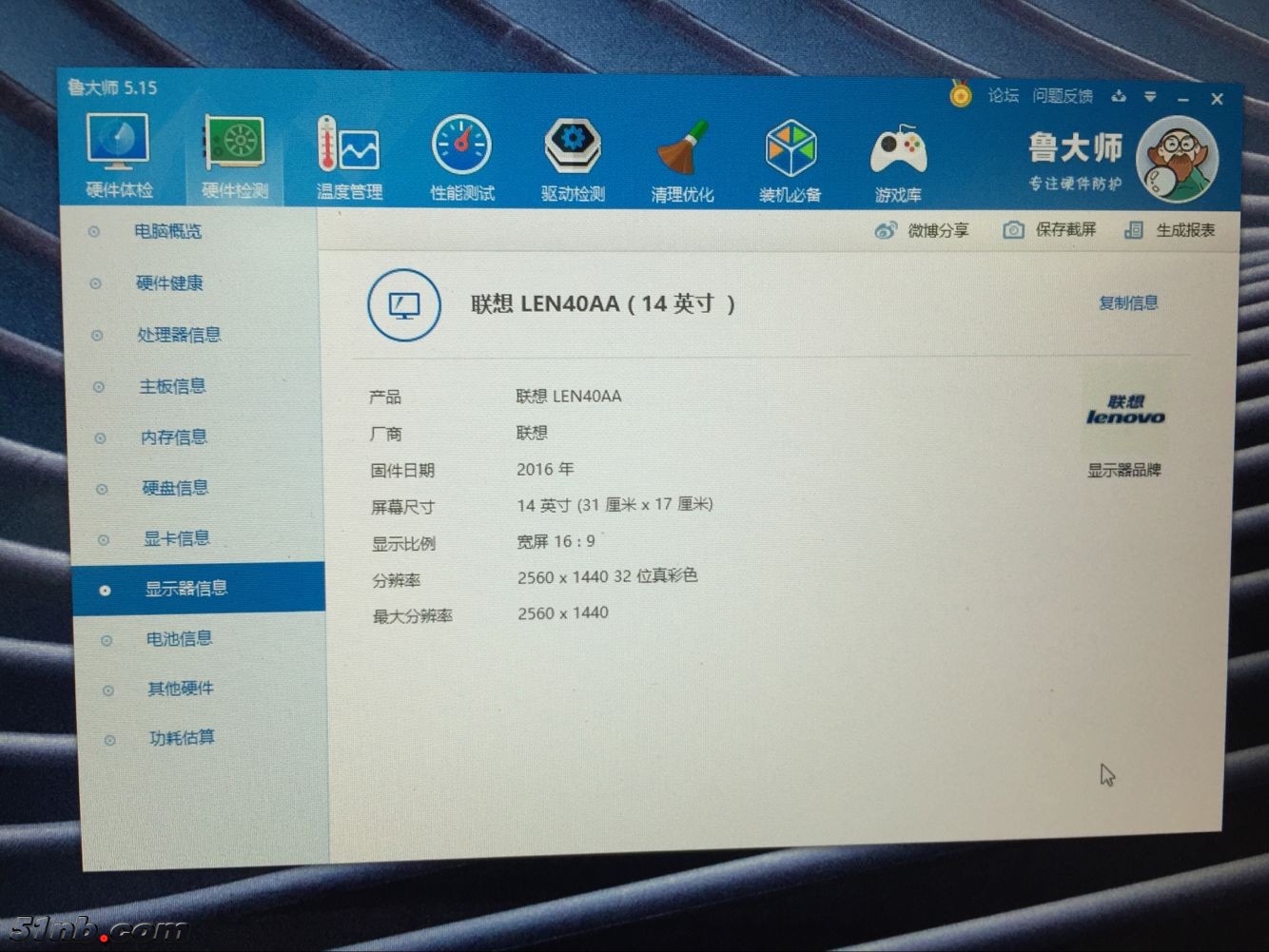Minimize the 鲁大师 window
The height and width of the screenshot is (952, 1269).
coord(1183,98)
